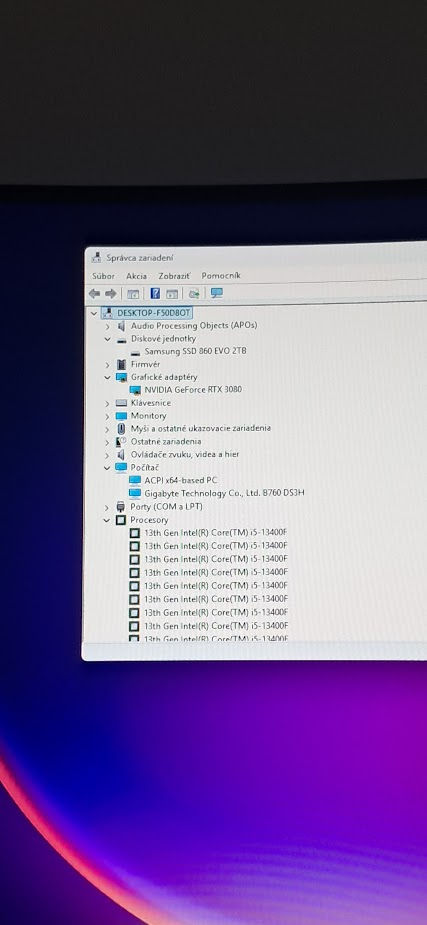Select the Klávesnice label
The image size is (427, 925).
(151, 403)
